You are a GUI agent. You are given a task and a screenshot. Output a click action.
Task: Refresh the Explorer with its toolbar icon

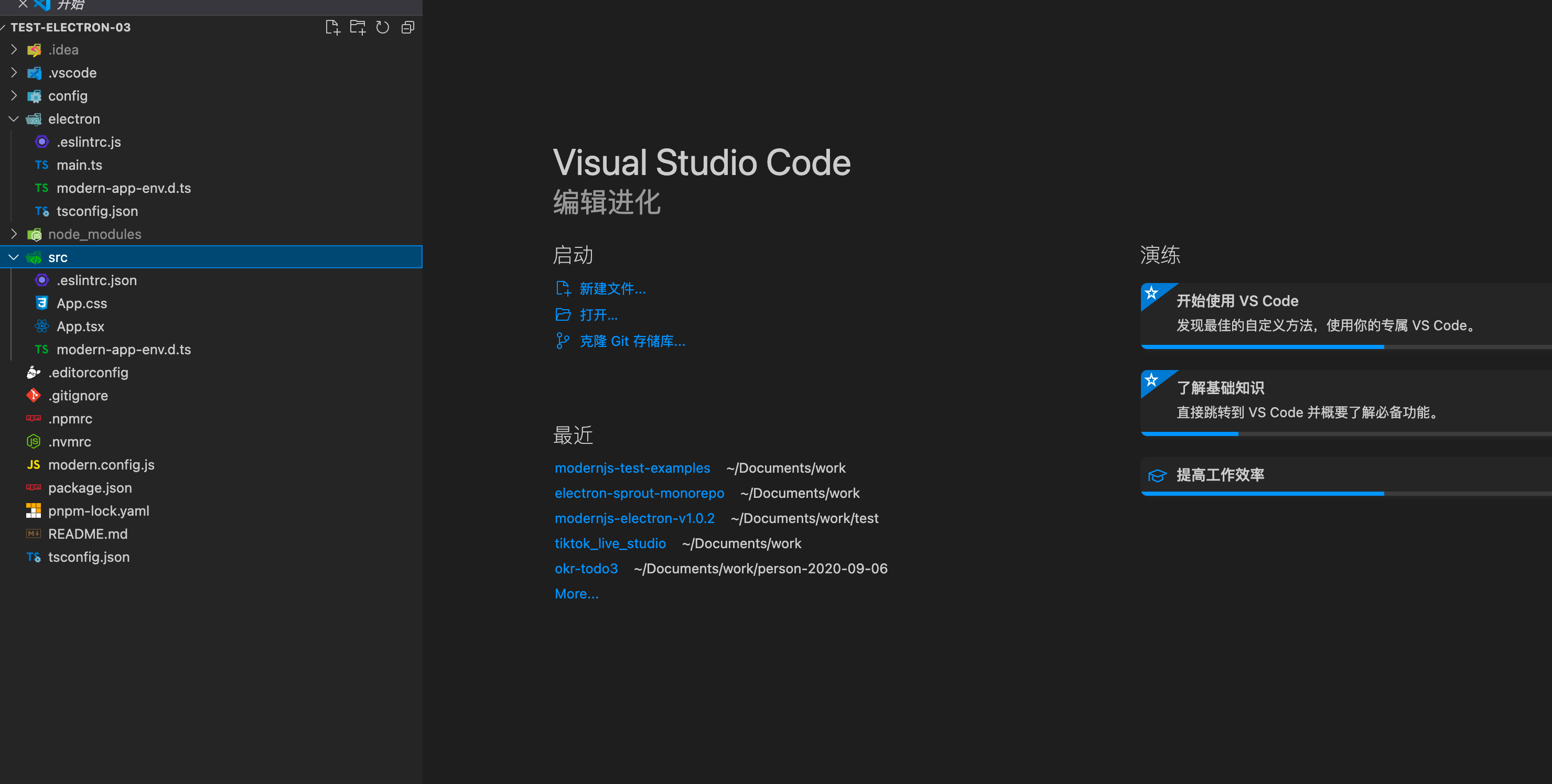pyautogui.click(x=382, y=27)
